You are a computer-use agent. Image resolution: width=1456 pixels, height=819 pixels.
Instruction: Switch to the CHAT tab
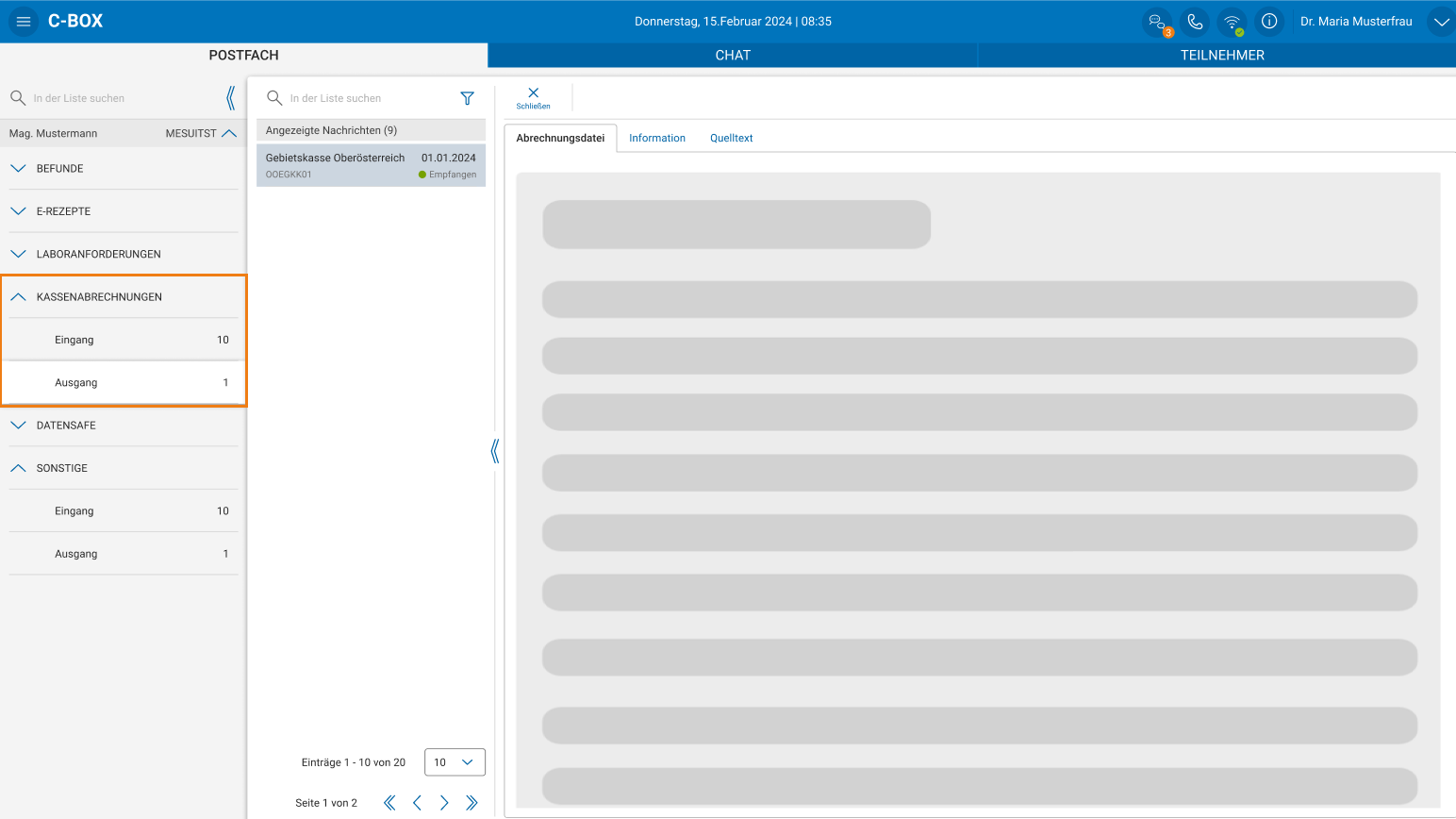click(733, 56)
